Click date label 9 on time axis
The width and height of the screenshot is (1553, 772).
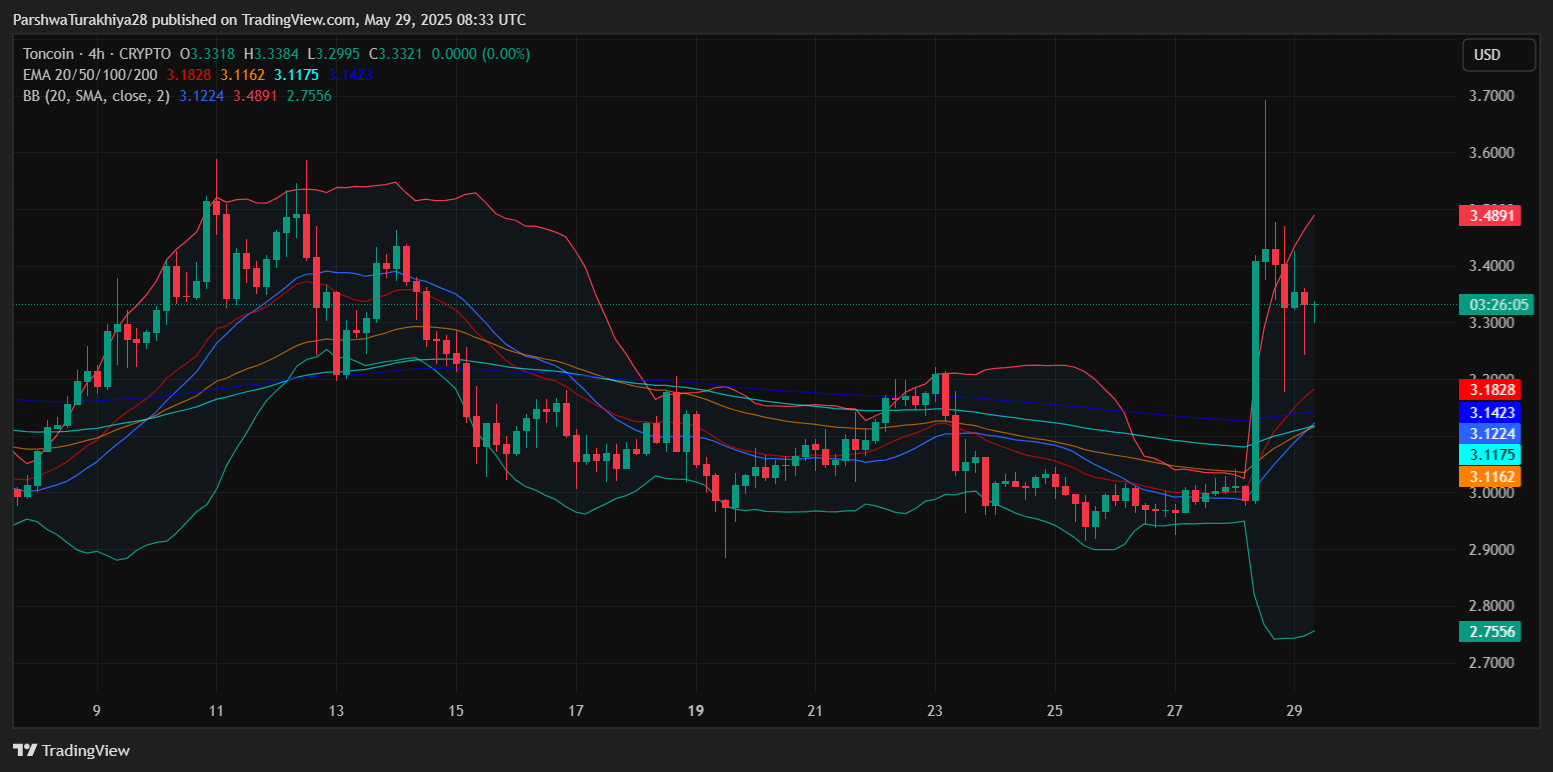tap(97, 712)
